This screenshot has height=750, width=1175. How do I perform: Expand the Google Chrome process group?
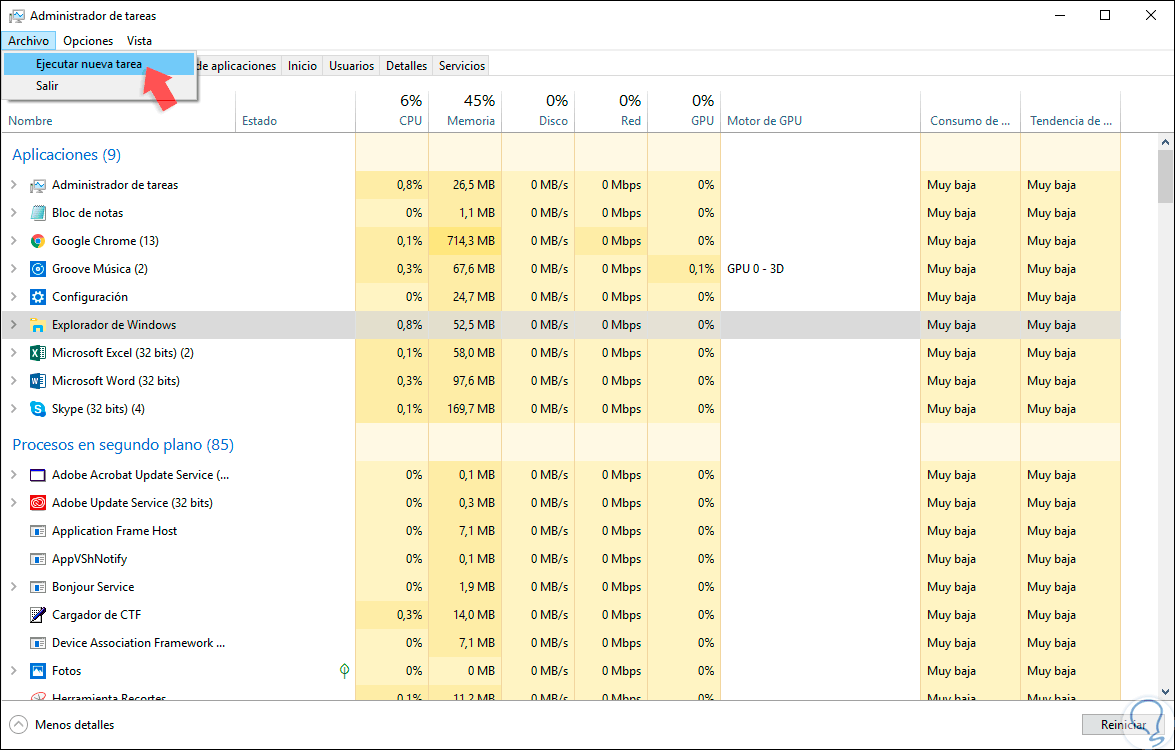coord(14,241)
